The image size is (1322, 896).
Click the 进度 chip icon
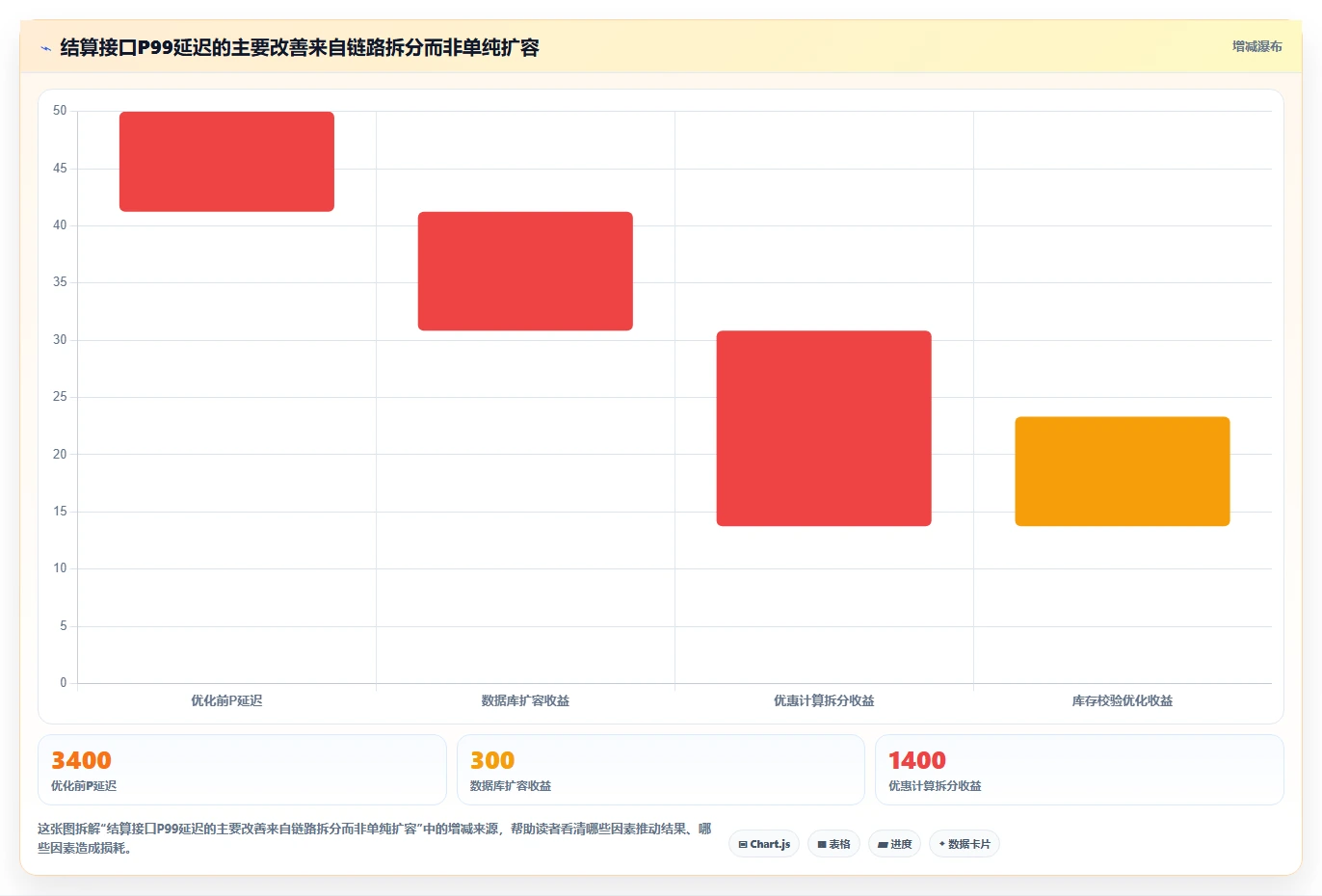883,845
